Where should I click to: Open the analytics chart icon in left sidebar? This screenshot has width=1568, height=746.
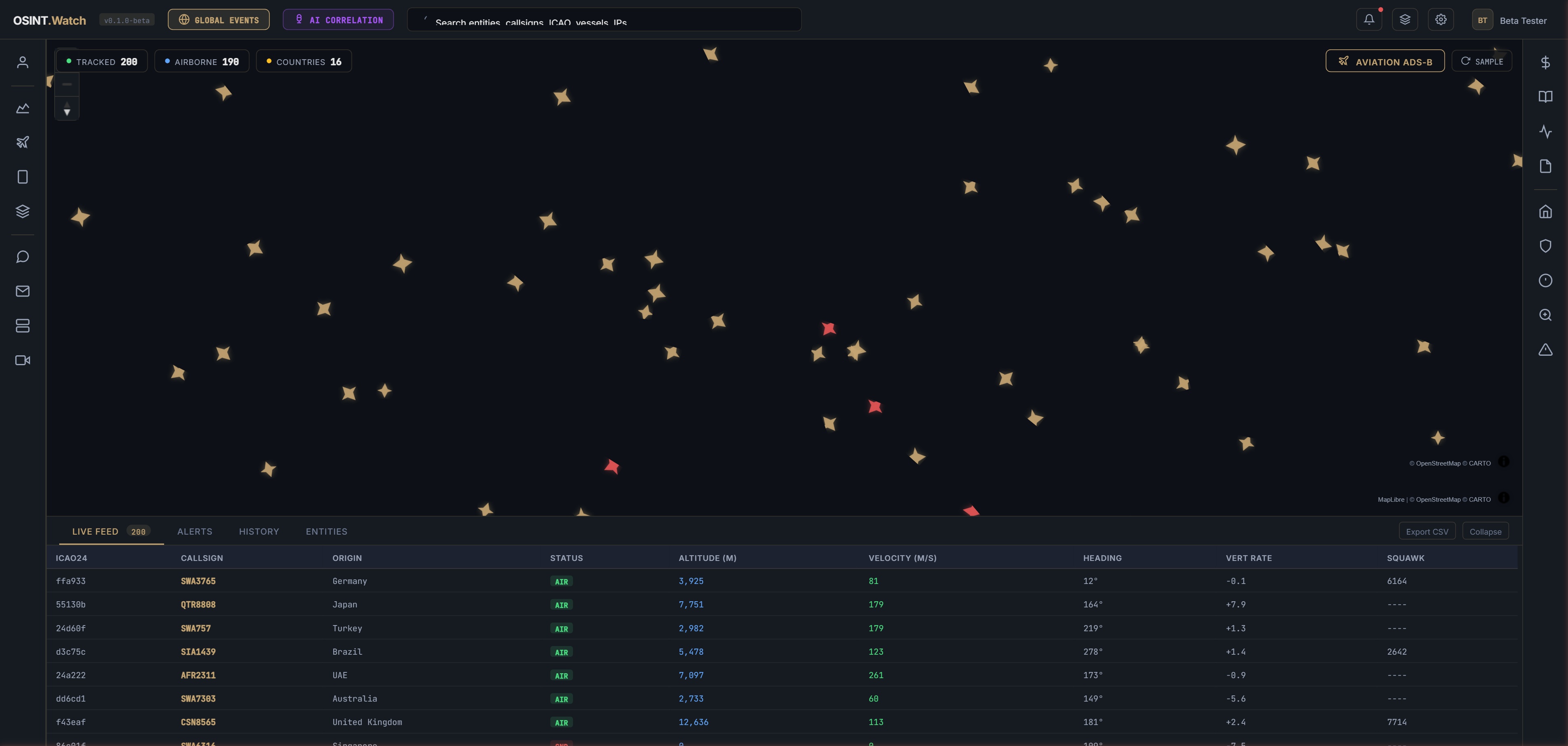click(23, 108)
